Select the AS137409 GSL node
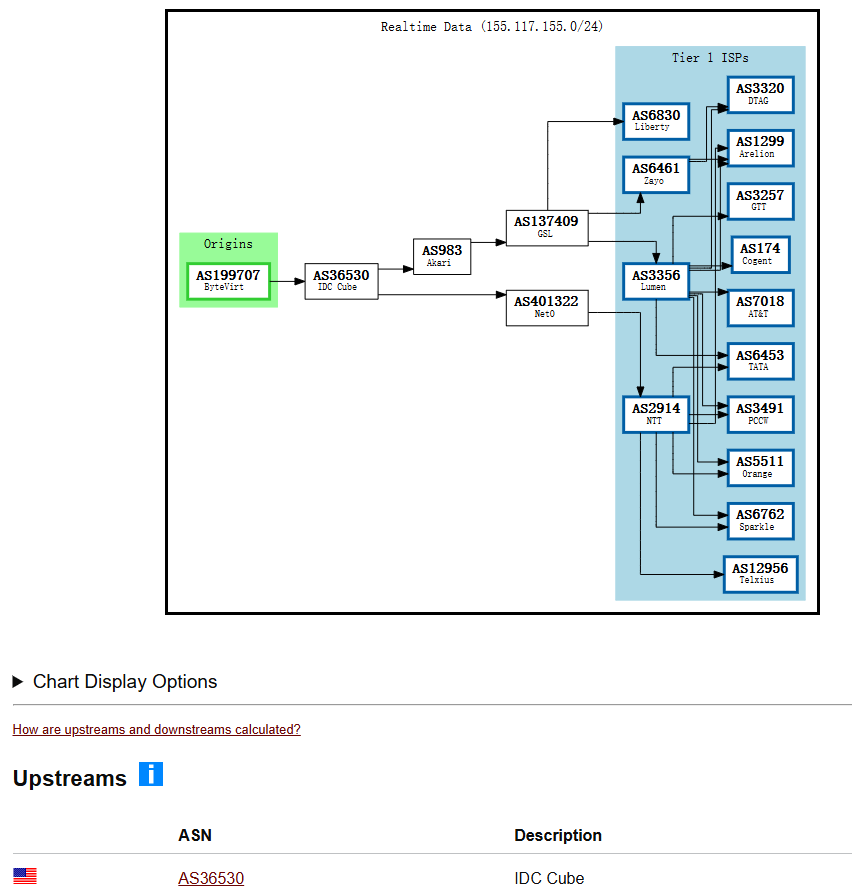Screen dimensions: 852x888 pos(547,227)
